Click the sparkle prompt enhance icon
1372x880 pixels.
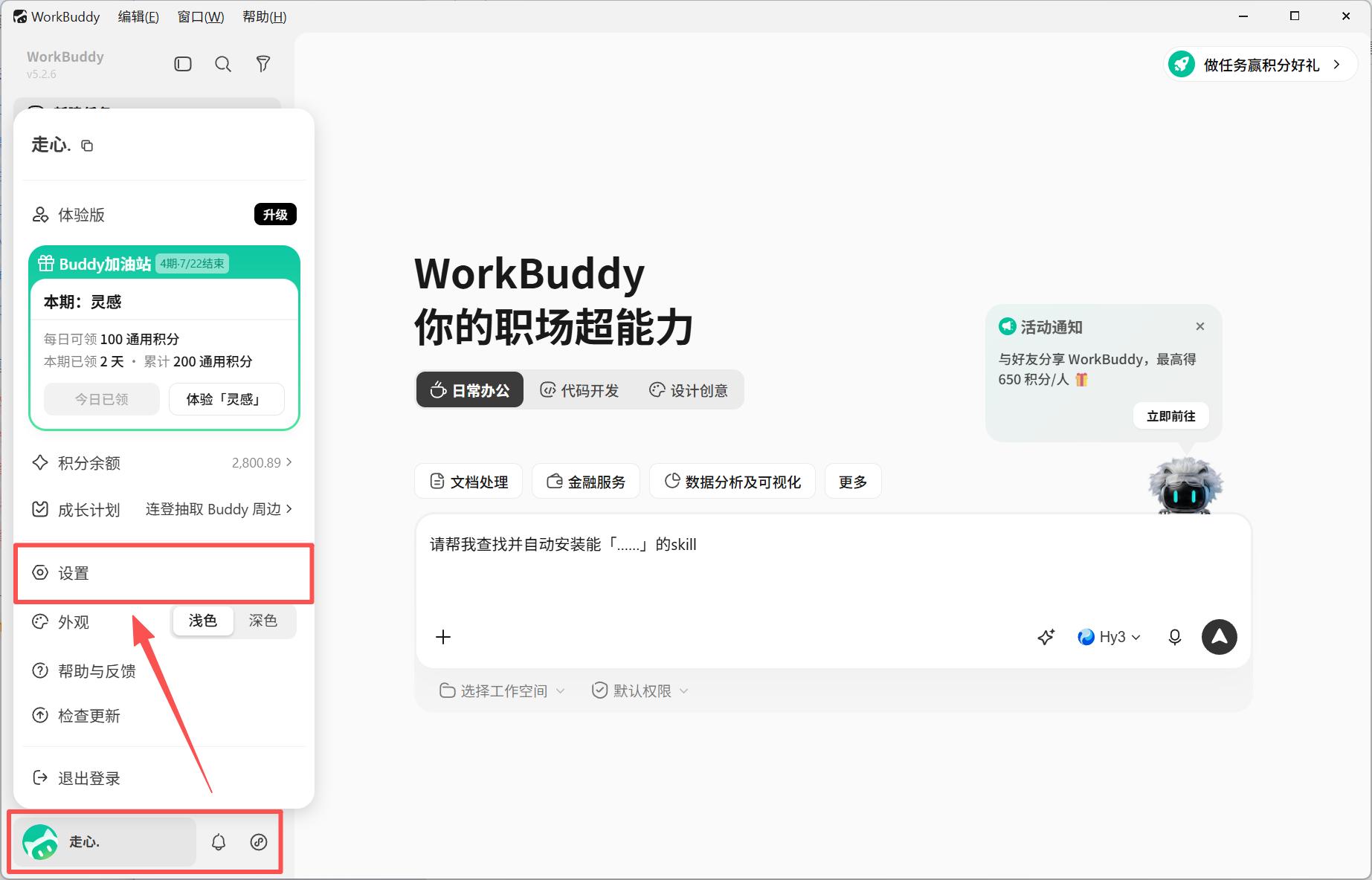pyautogui.click(x=1046, y=637)
